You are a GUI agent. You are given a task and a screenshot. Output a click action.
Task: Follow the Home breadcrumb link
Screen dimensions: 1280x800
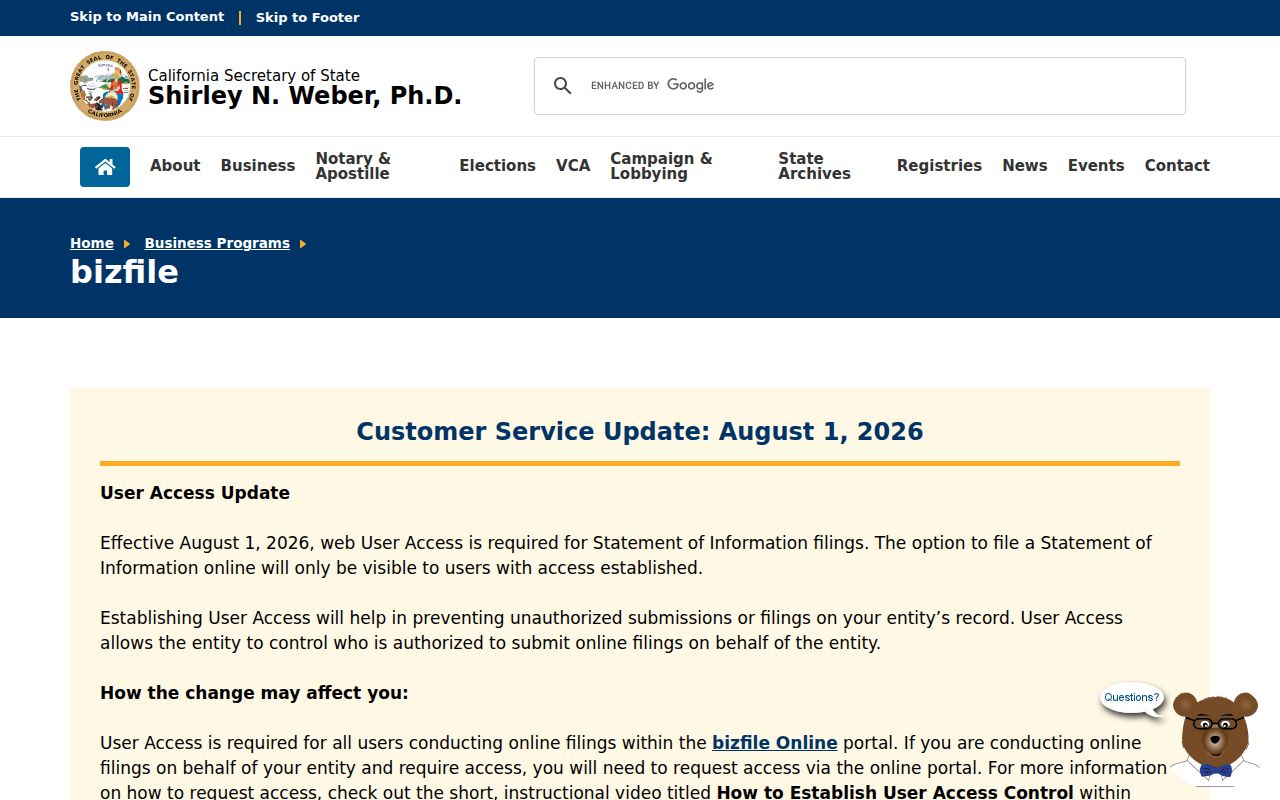click(92, 243)
